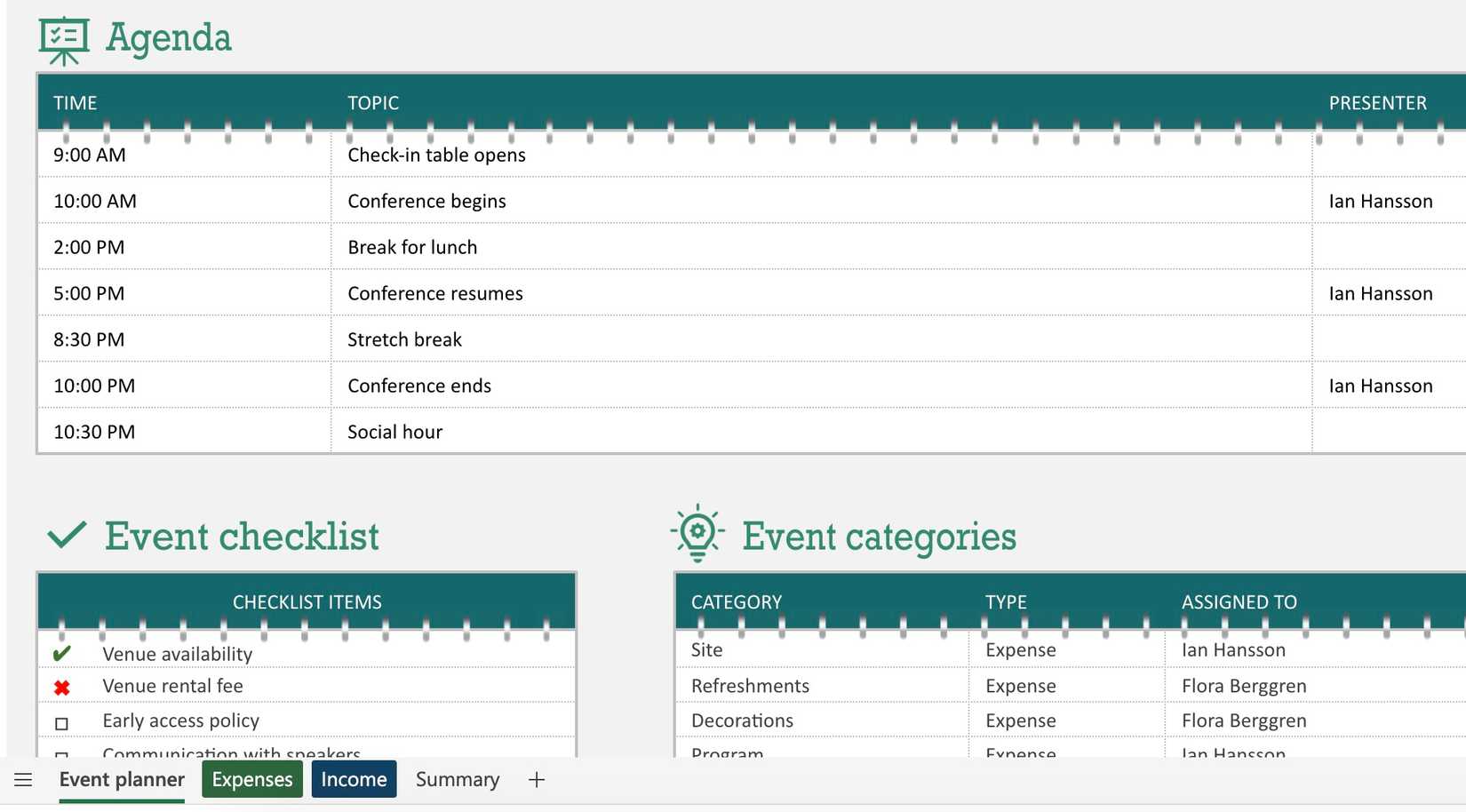The height and width of the screenshot is (812, 1466).
Task: Select the Summary tab
Action: (457, 779)
